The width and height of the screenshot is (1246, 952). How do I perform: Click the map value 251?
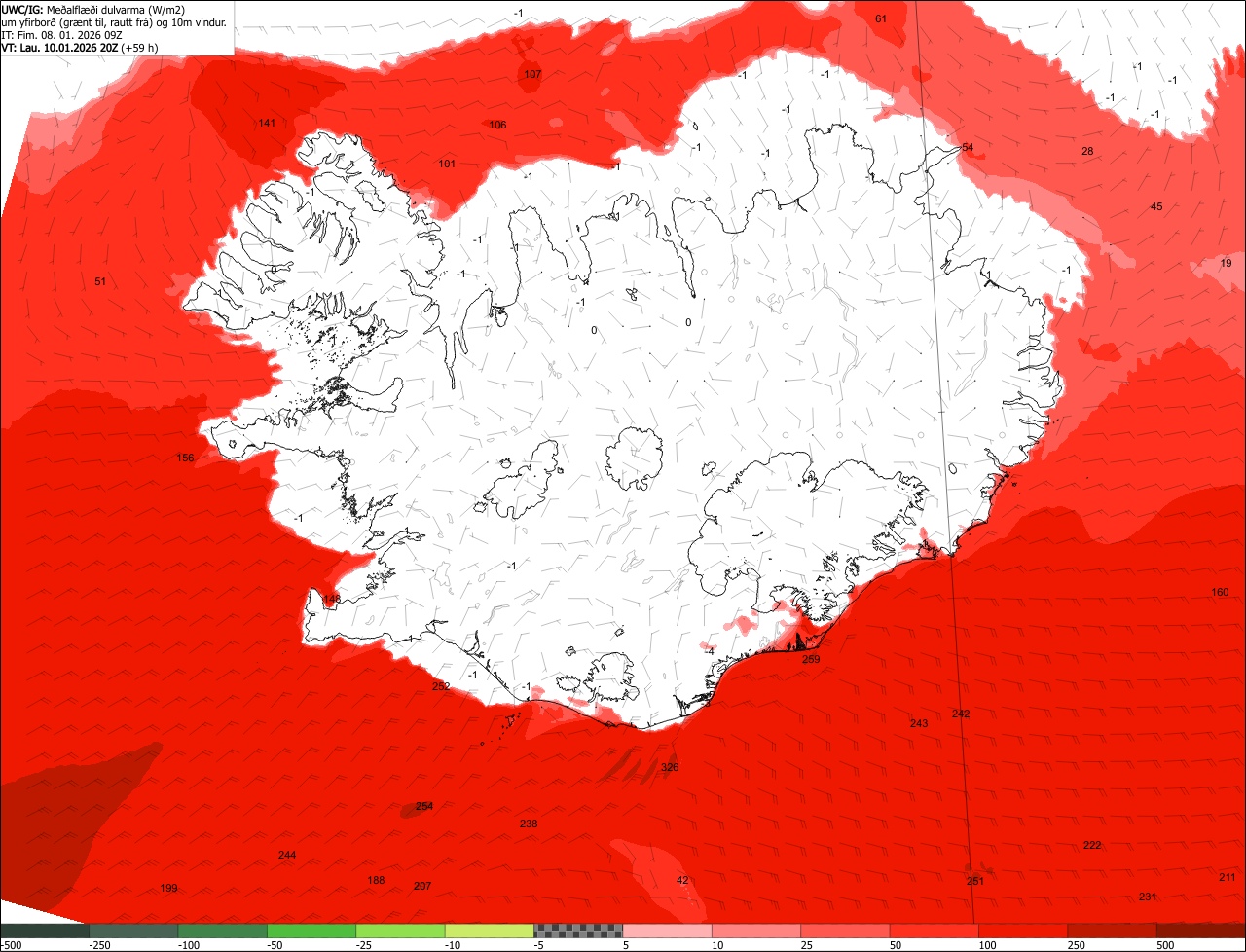click(975, 881)
